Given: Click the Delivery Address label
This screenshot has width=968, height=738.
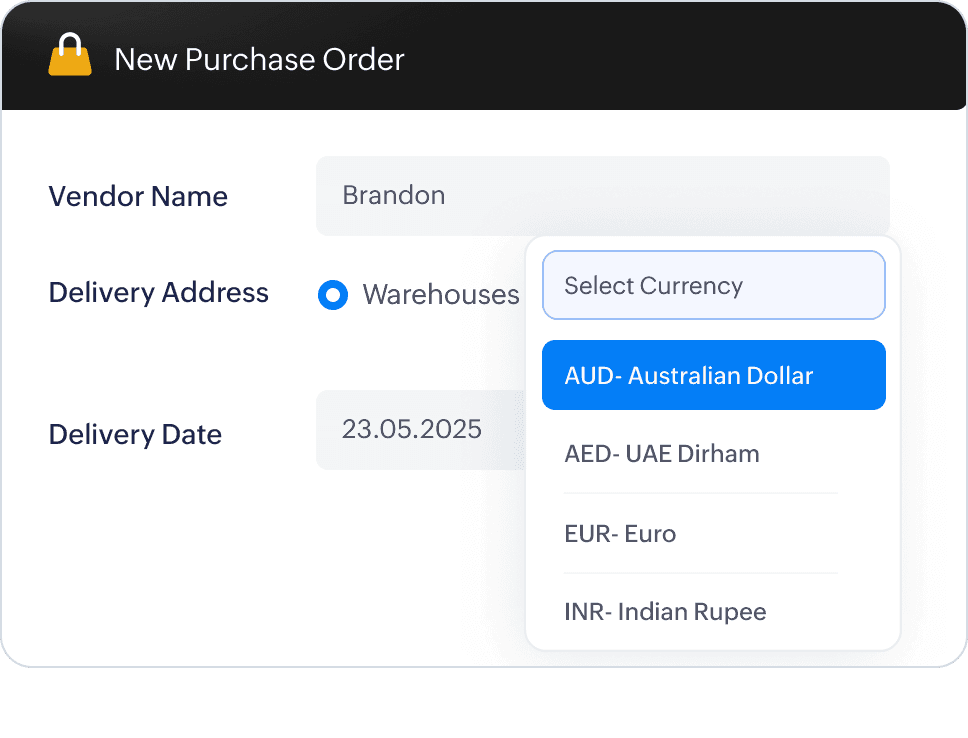Looking at the screenshot, I should click(158, 293).
